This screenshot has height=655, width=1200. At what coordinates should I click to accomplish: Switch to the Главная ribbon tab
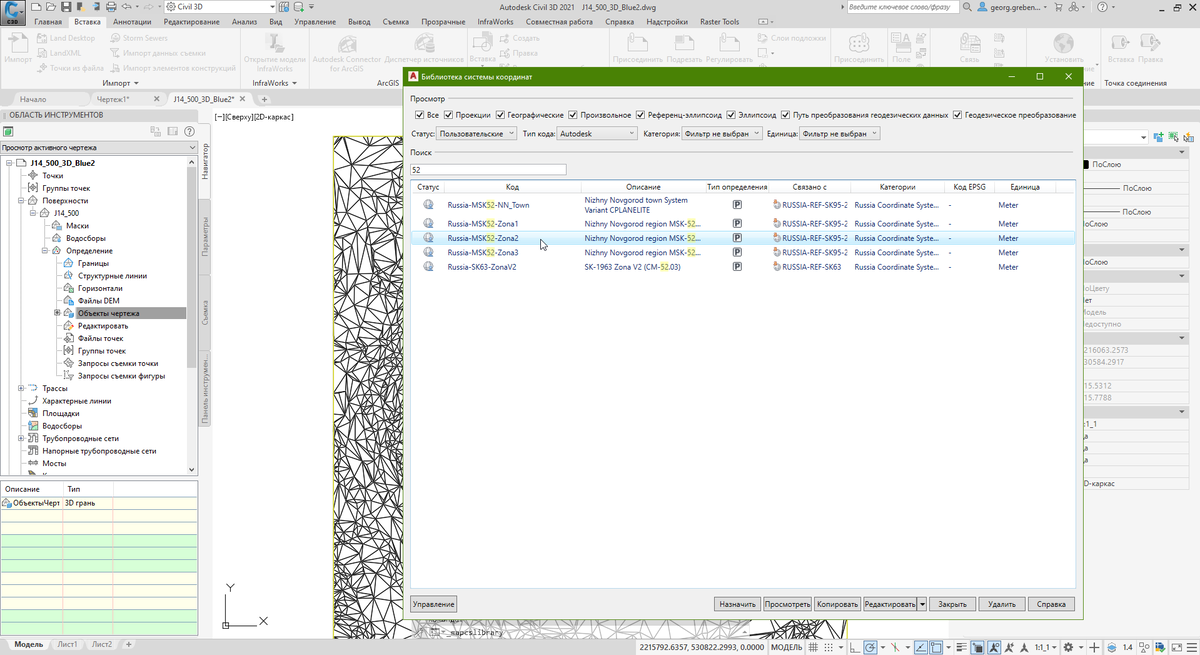point(48,21)
